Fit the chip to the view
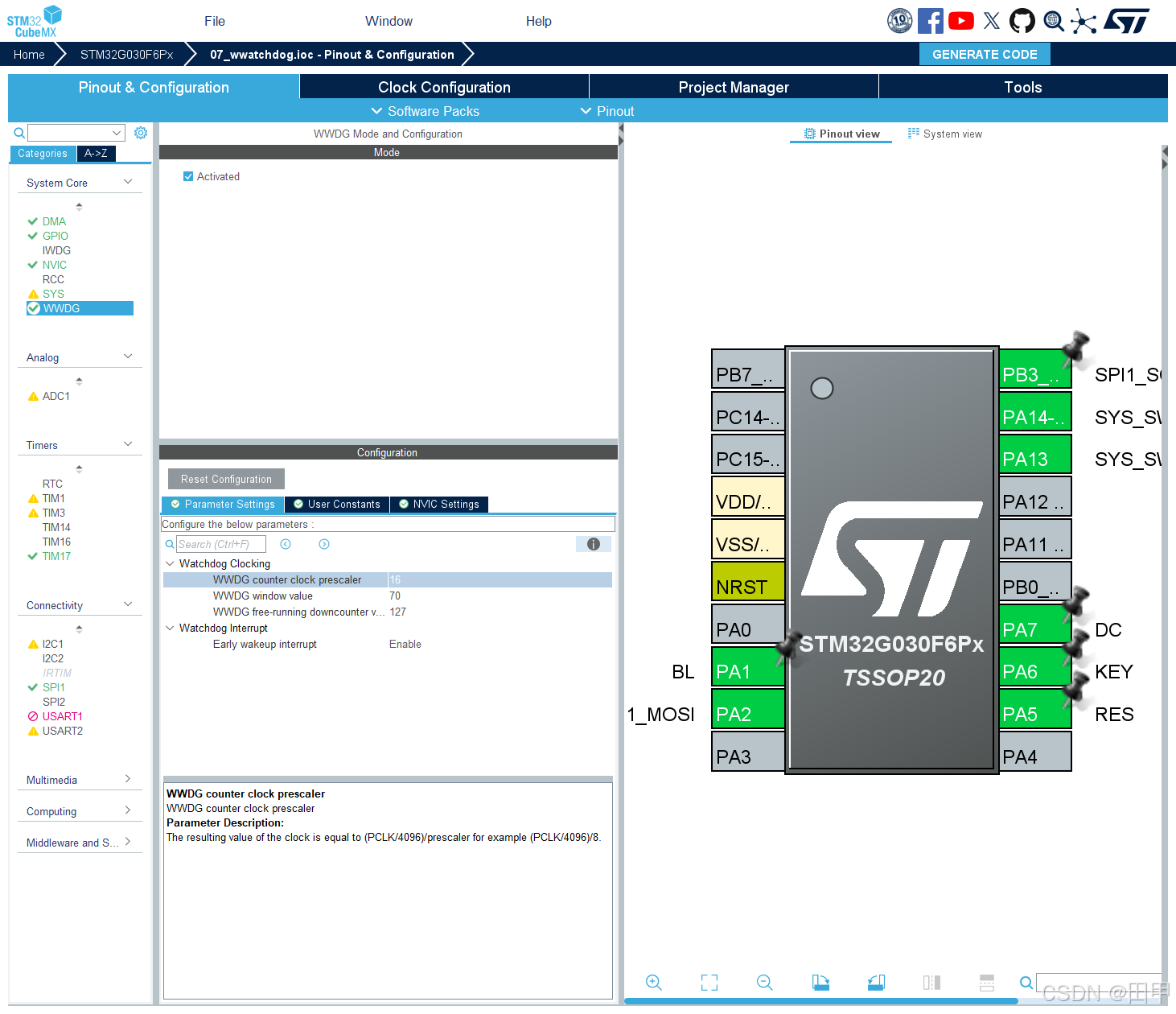Screen dimensions: 1176x1014 click(x=709, y=983)
